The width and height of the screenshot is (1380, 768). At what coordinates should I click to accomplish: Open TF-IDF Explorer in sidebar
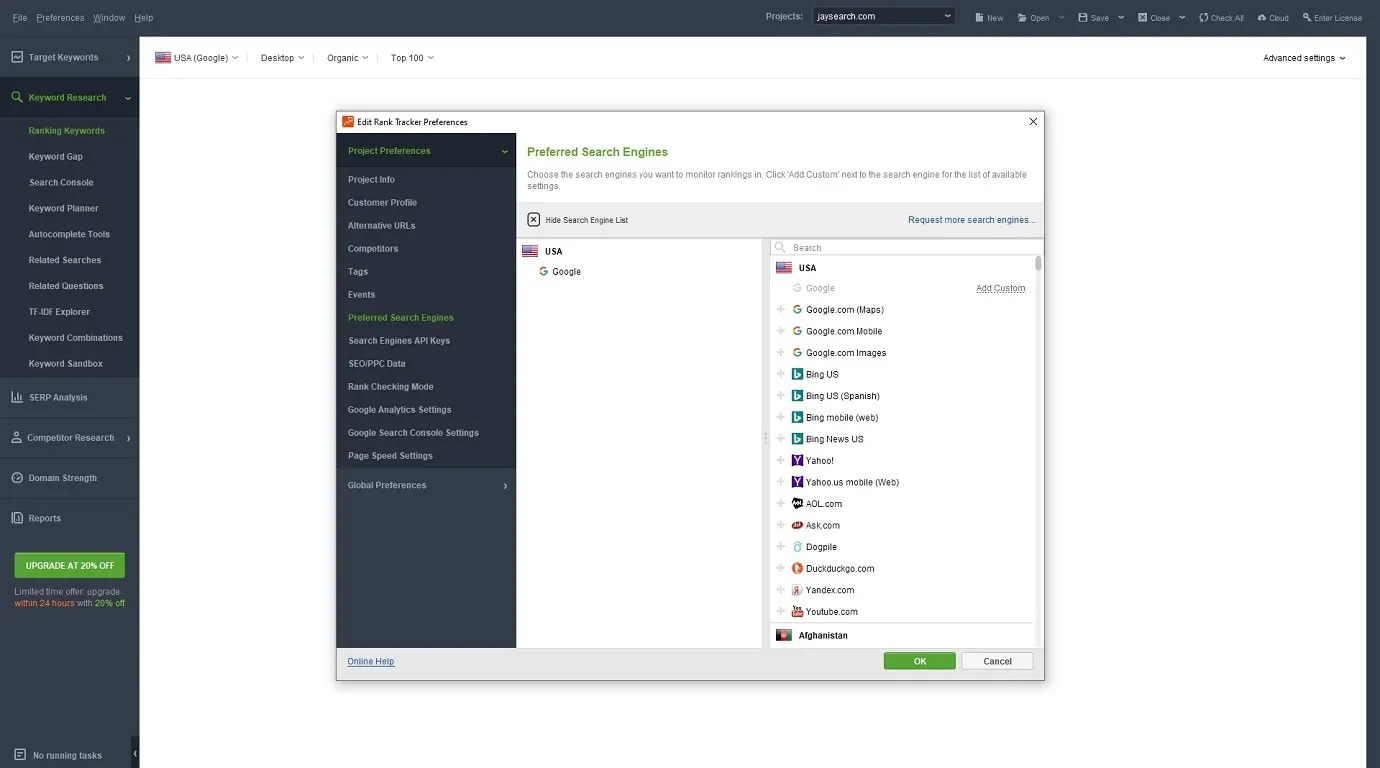pos(59,312)
